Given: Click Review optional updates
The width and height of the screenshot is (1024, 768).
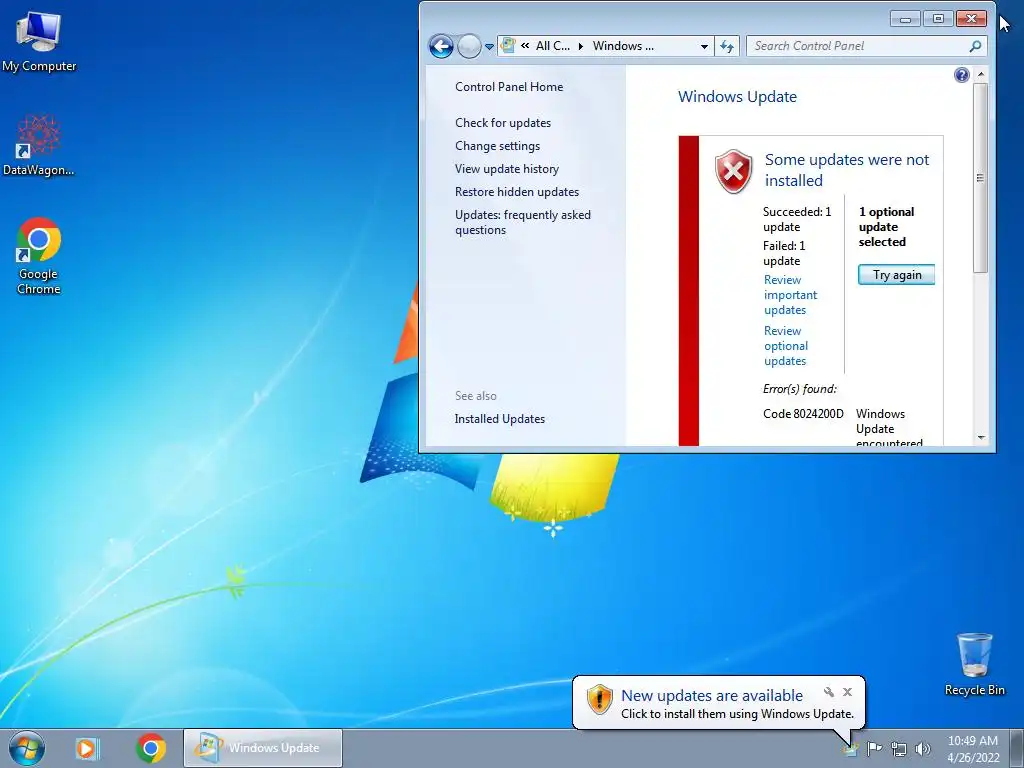Looking at the screenshot, I should [x=786, y=345].
